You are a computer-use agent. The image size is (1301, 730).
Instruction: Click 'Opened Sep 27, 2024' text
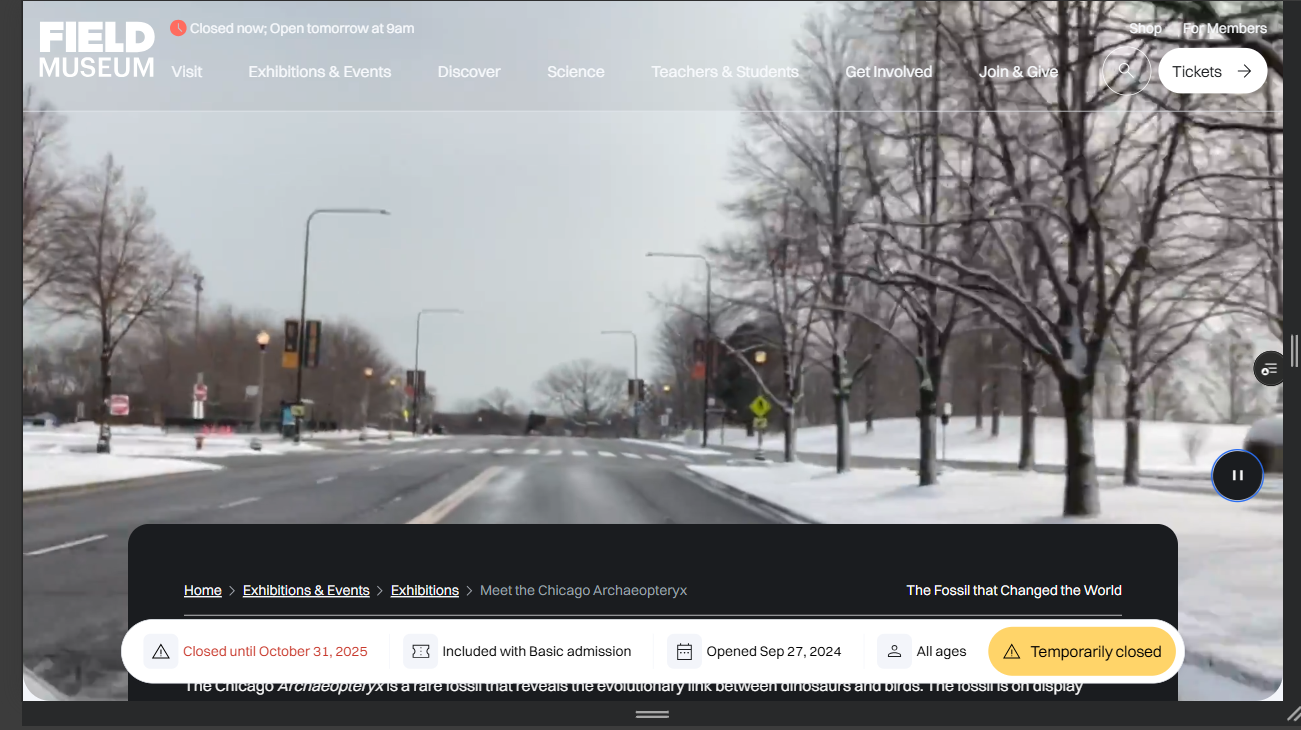pos(774,652)
